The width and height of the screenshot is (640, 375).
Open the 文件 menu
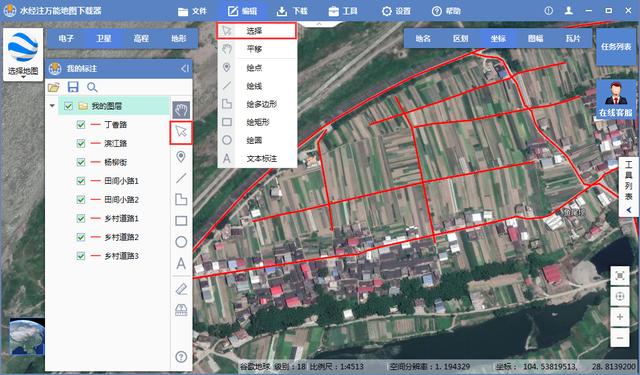pos(193,11)
